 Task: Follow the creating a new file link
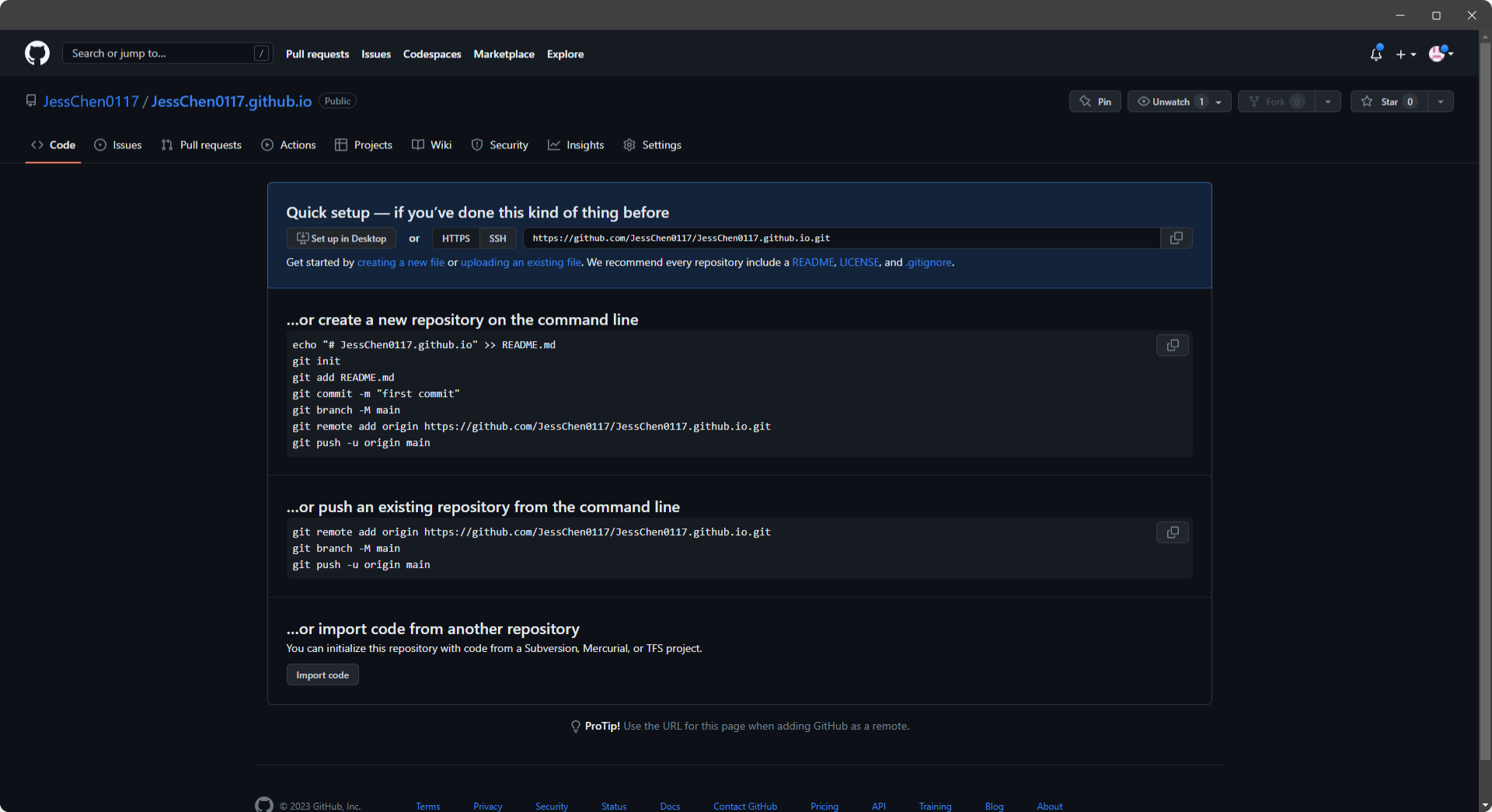[x=401, y=263]
